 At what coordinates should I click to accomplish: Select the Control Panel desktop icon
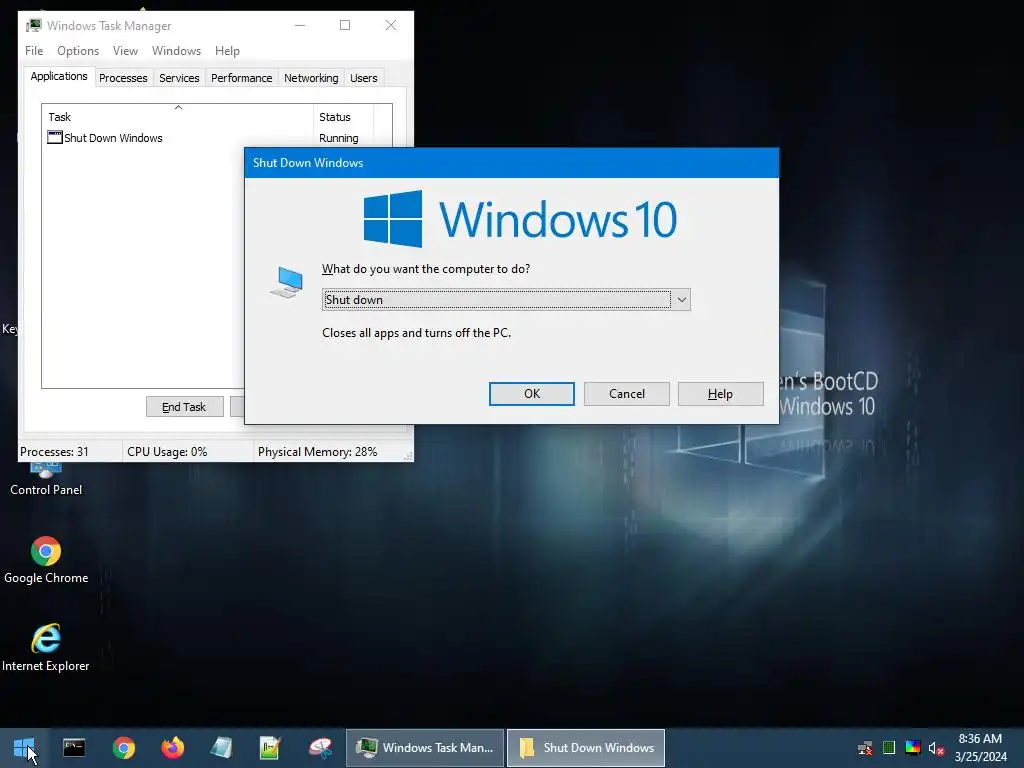tap(46, 480)
